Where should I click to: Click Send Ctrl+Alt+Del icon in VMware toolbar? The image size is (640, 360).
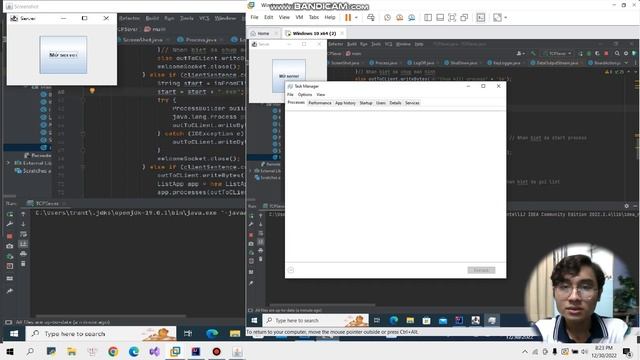(x=371, y=18)
